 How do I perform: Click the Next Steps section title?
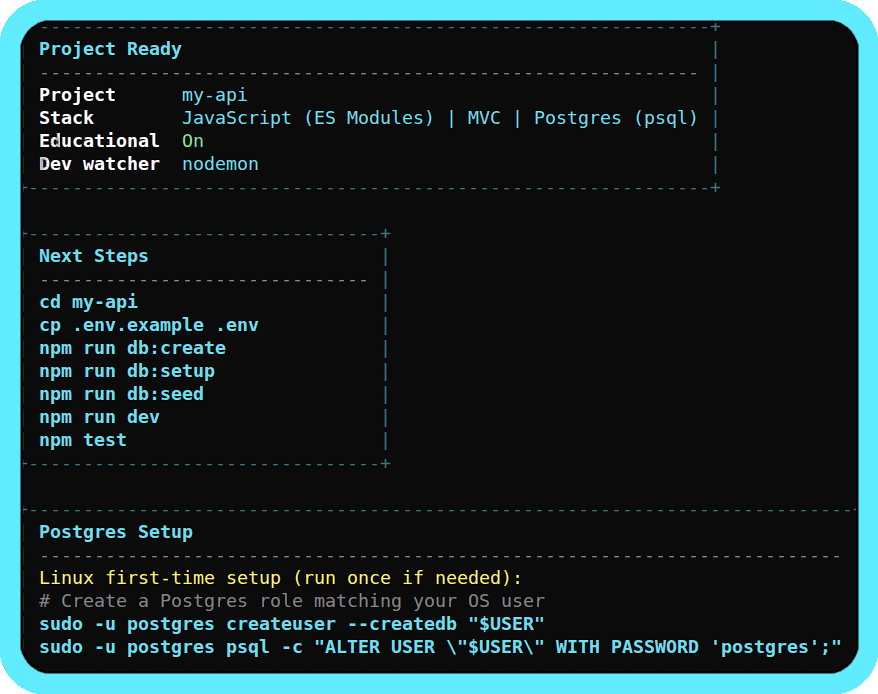93,255
